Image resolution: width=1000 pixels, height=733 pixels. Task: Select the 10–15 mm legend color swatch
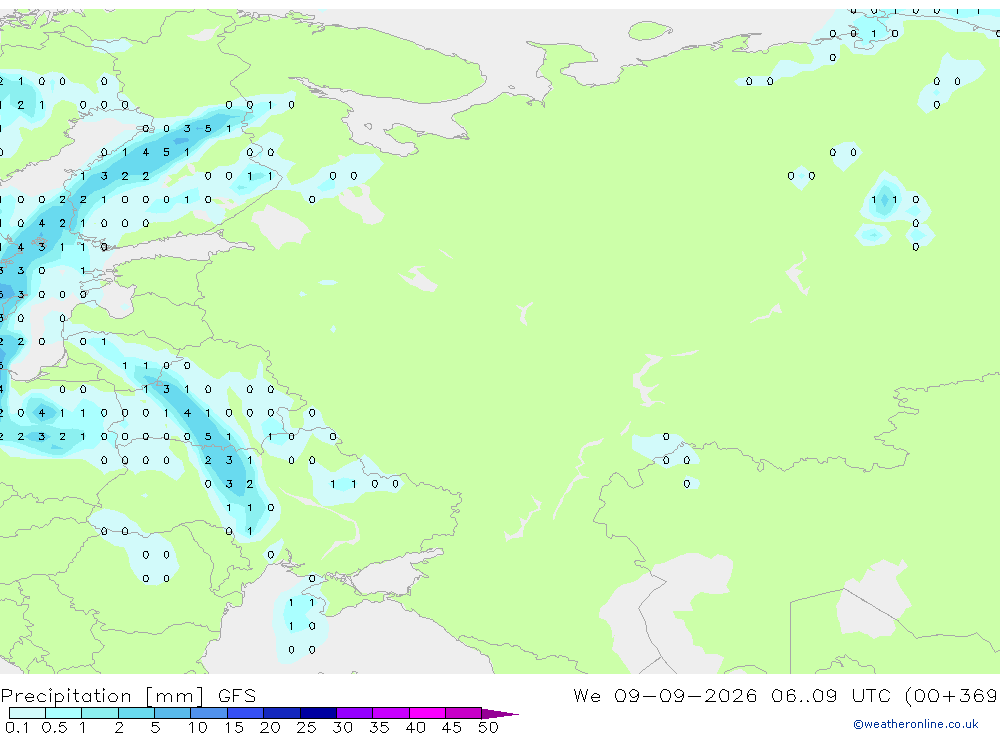click(209, 713)
